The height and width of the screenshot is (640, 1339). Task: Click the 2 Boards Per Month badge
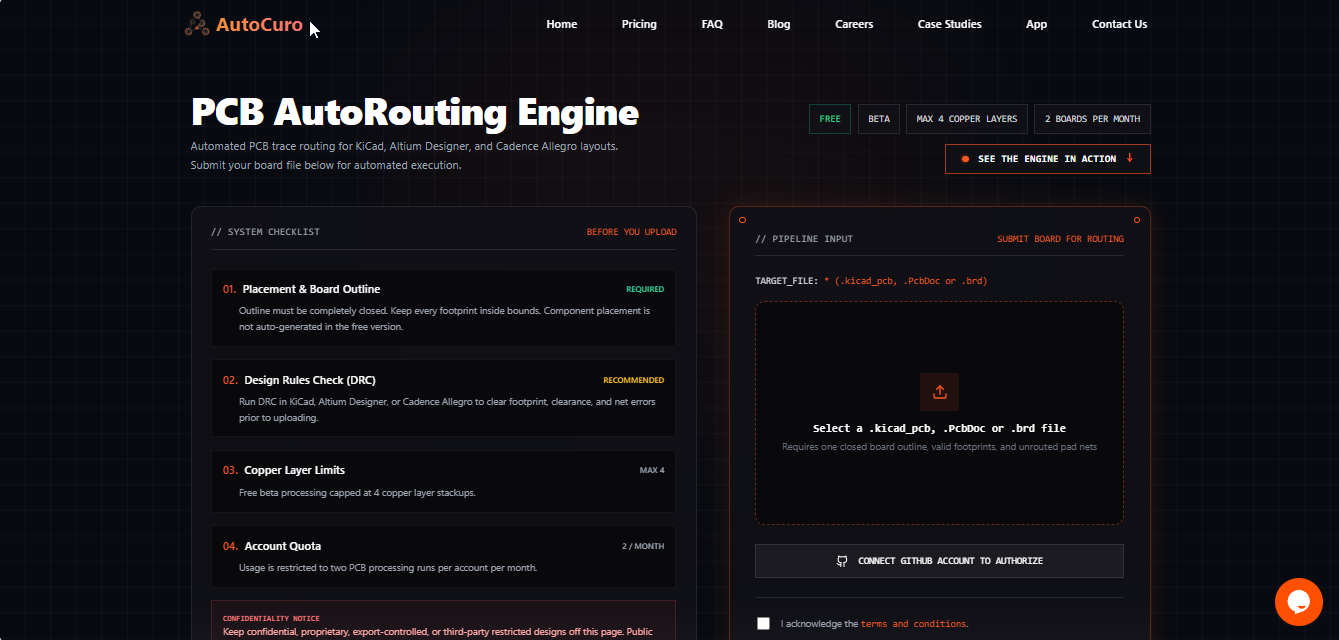[1092, 119]
